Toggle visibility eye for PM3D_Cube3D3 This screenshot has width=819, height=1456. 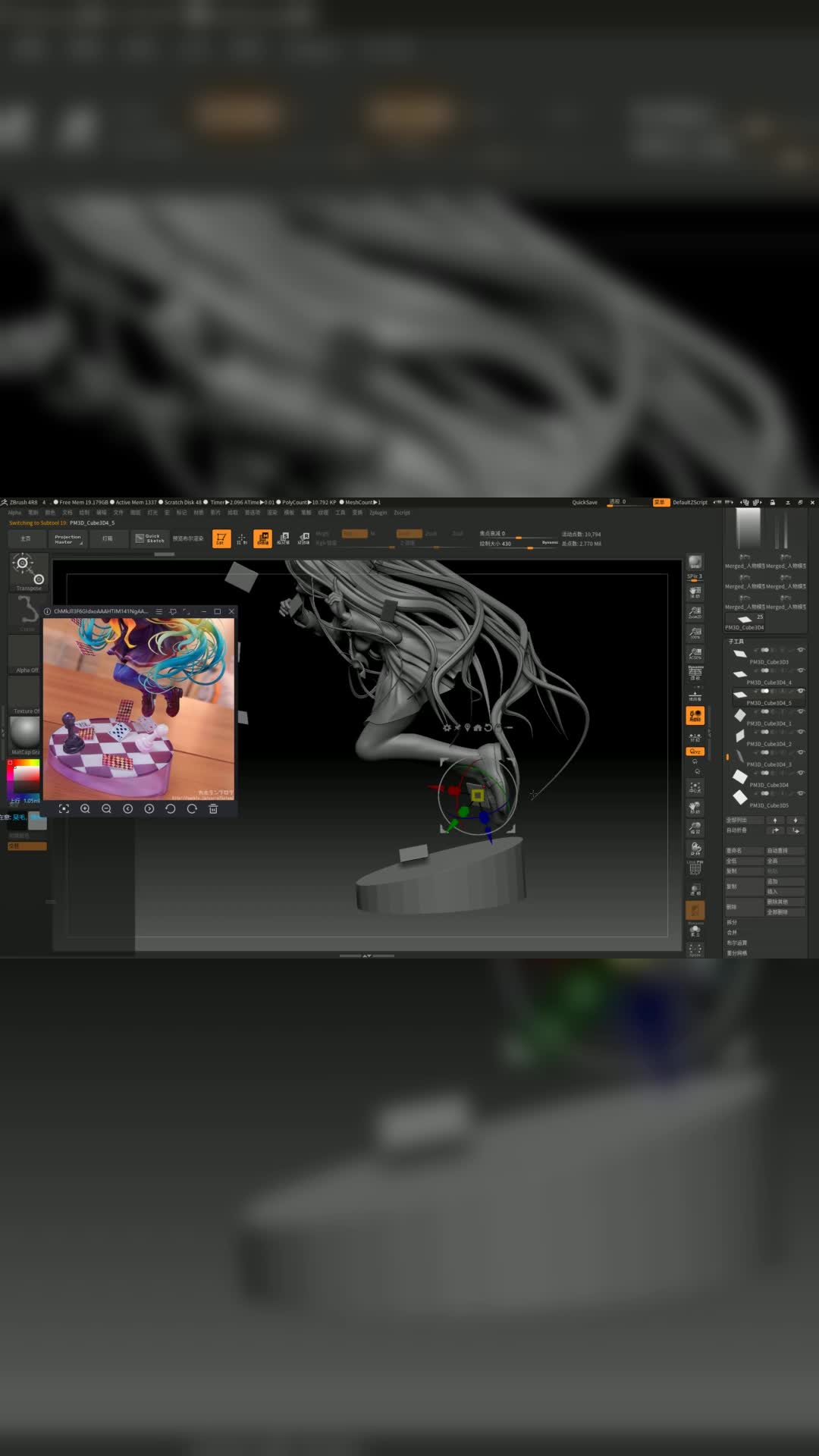point(801,651)
